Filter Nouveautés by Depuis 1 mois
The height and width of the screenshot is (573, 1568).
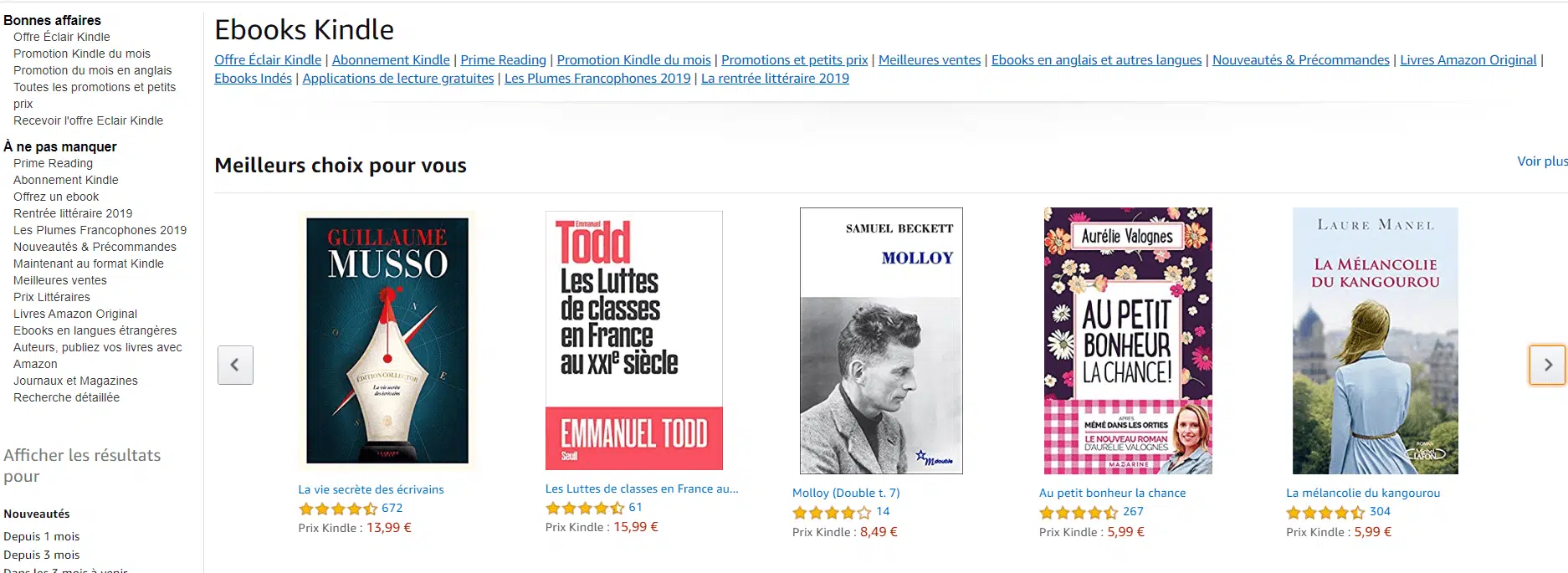pos(42,536)
